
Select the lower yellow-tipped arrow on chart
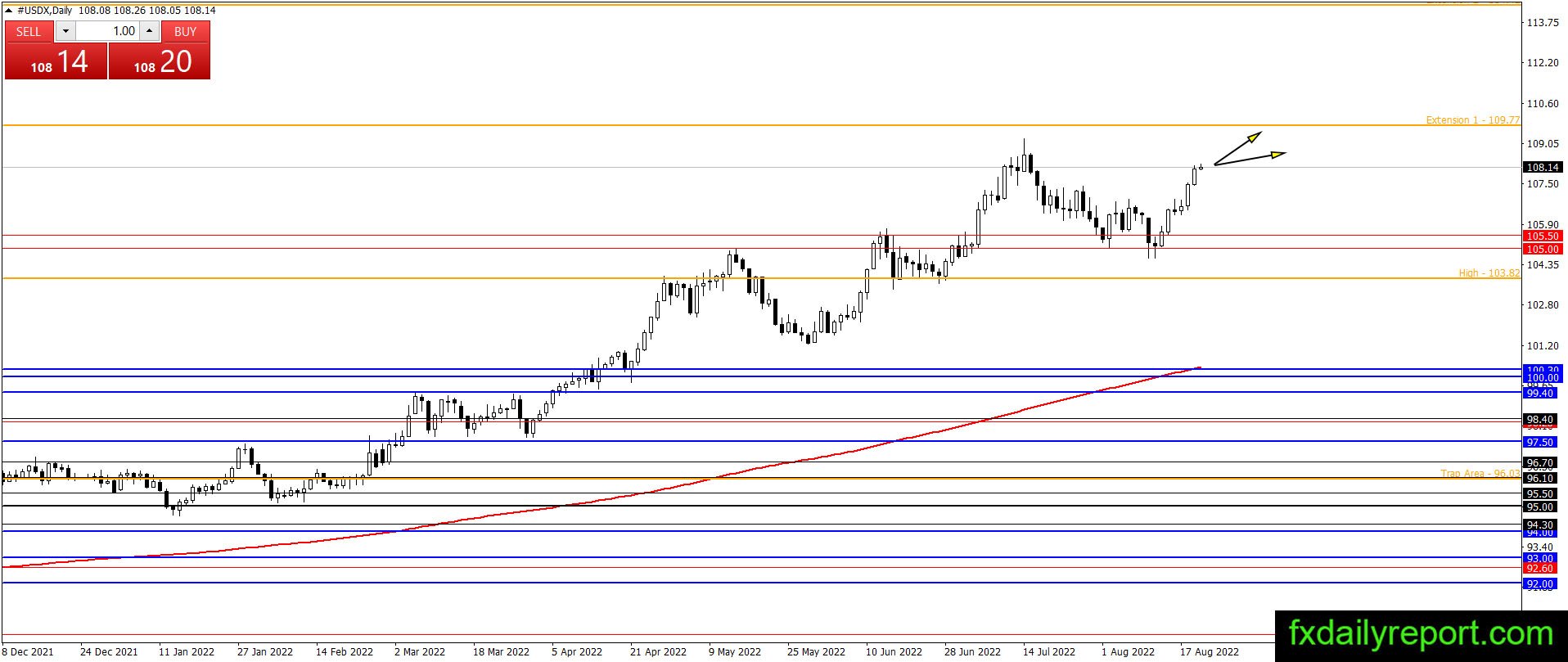click(1250, 159)
